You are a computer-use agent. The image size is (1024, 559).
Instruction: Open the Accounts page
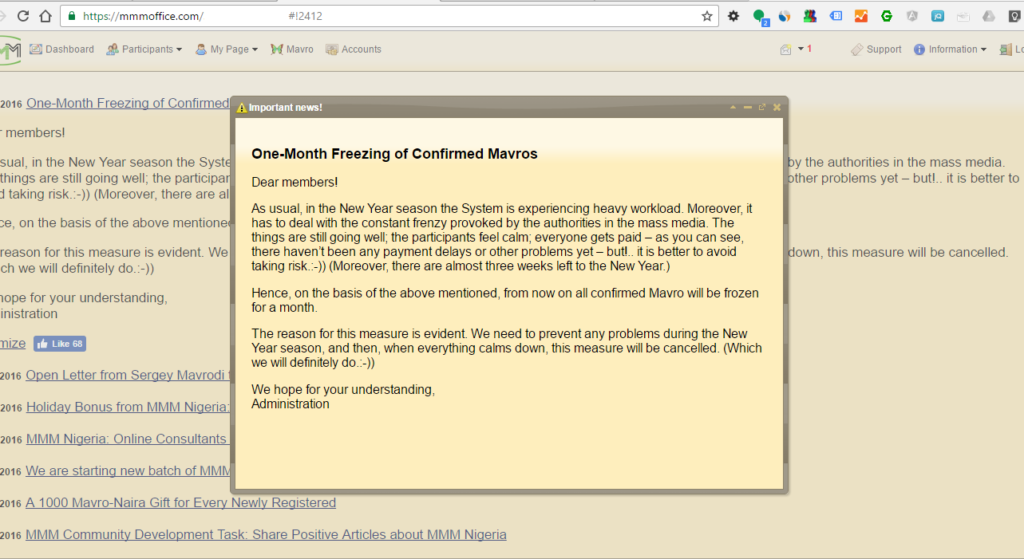[353, 49]
